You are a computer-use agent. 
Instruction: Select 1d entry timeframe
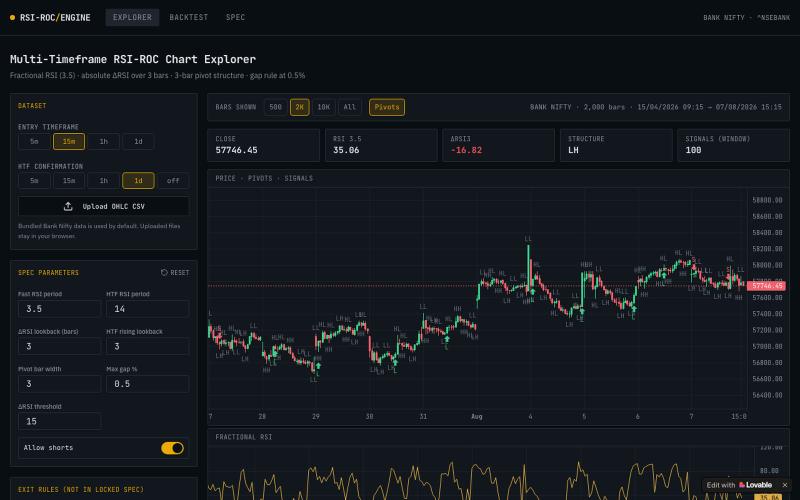tap(138, 141)
